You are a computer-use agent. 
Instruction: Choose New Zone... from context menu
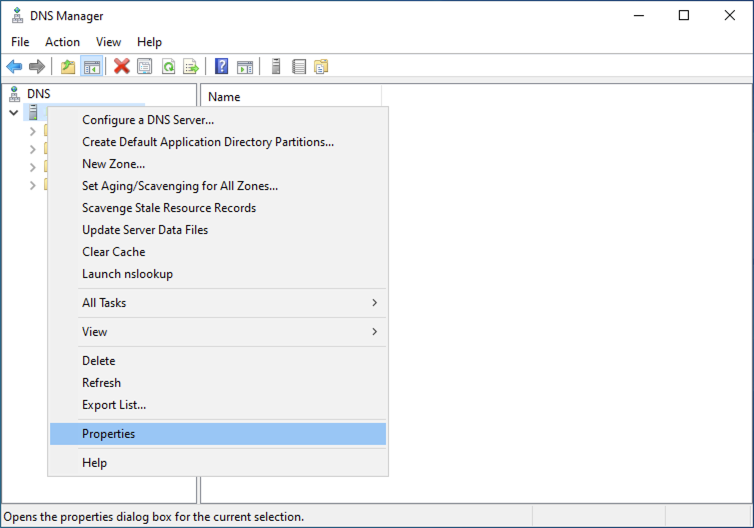point(218,164)
